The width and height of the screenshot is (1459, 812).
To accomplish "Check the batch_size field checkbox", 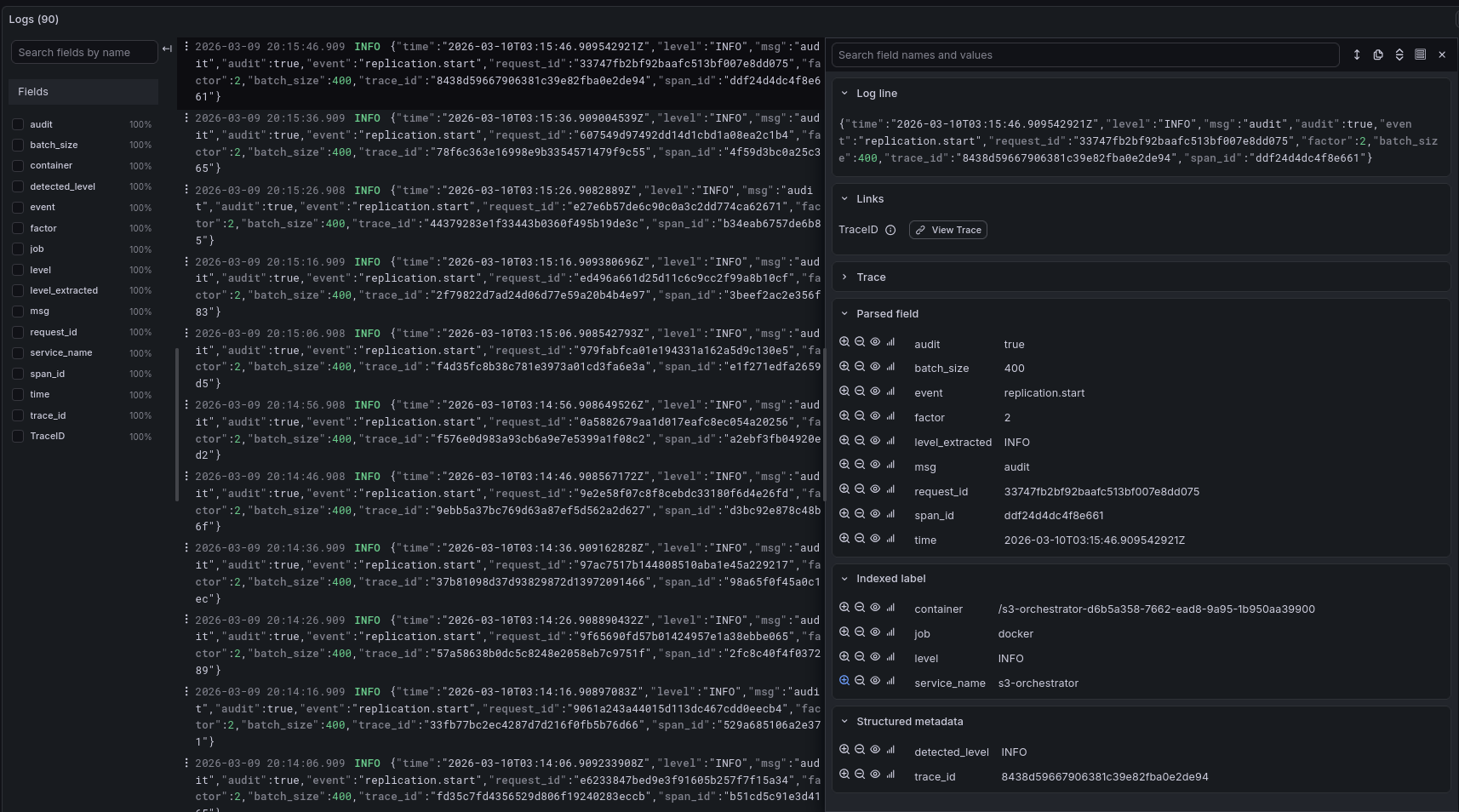I will (x=18, y=145).
